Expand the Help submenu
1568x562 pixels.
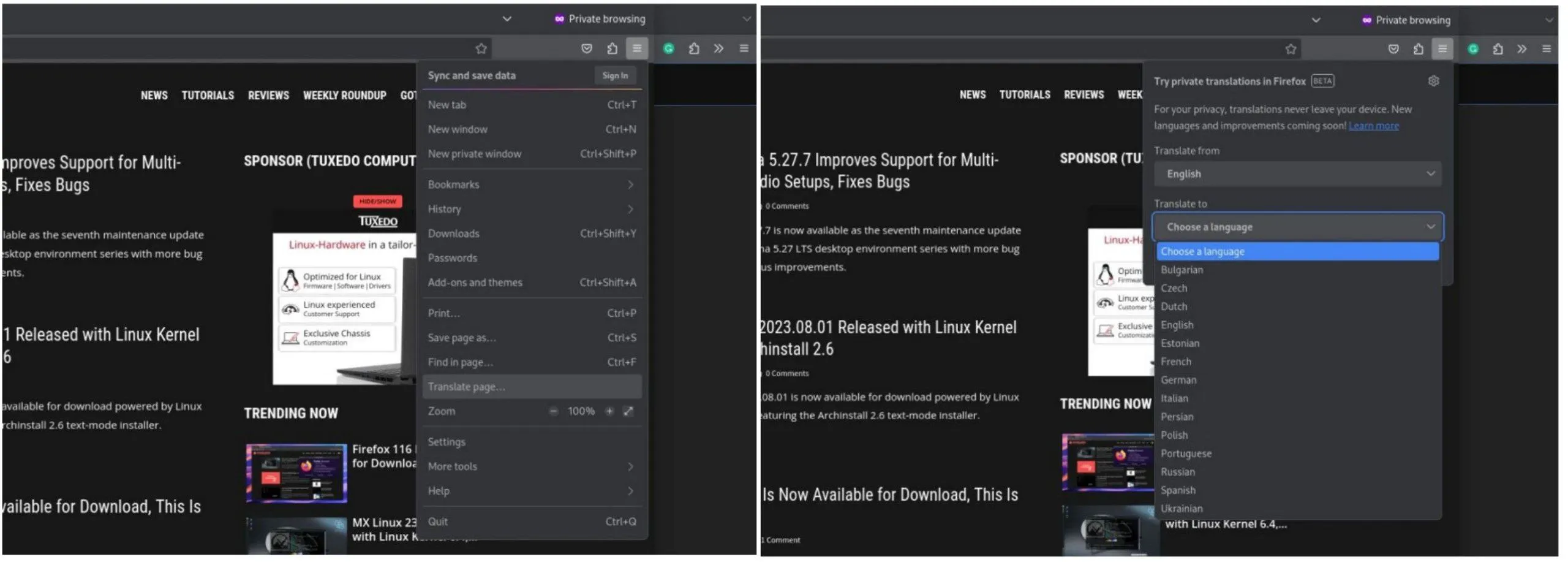coord(532,491)
